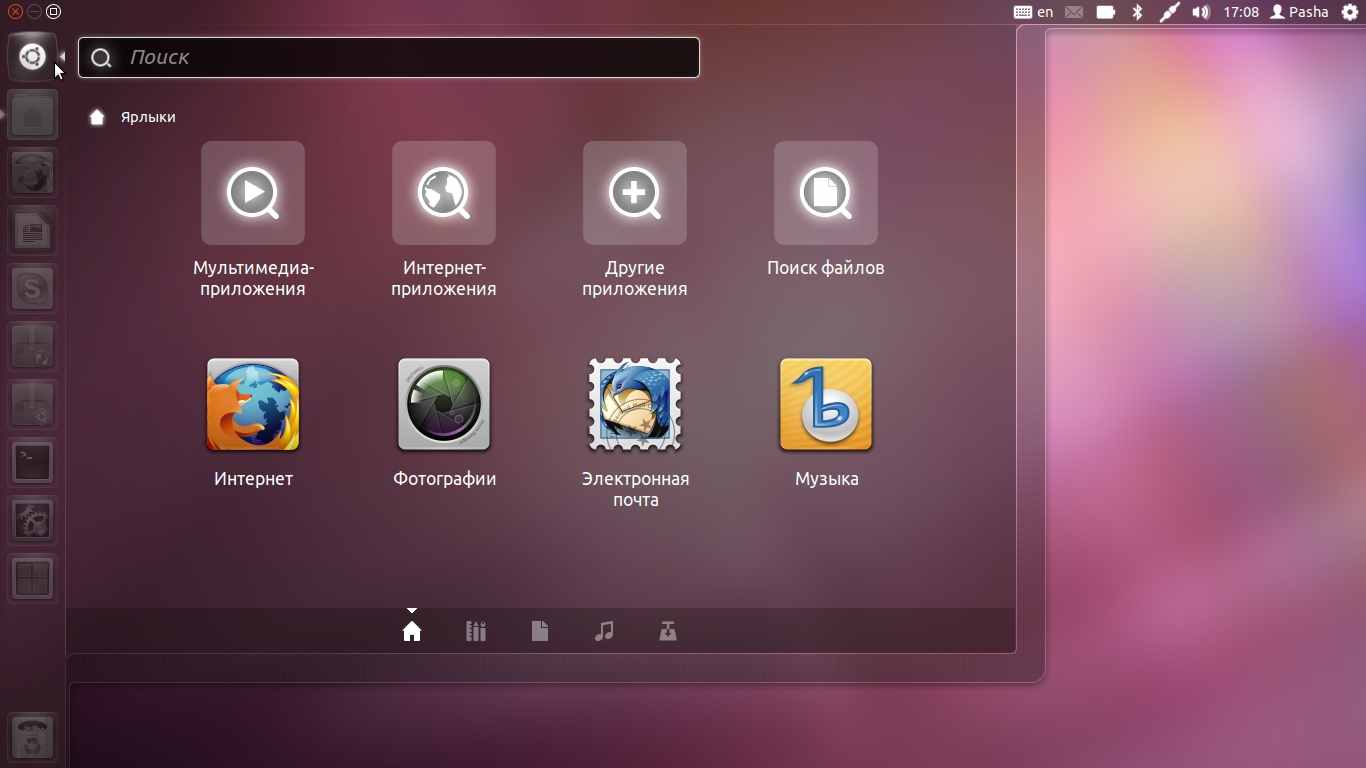
Task: Open the Terminal launcher icon
Action: [x=32, y=463]
